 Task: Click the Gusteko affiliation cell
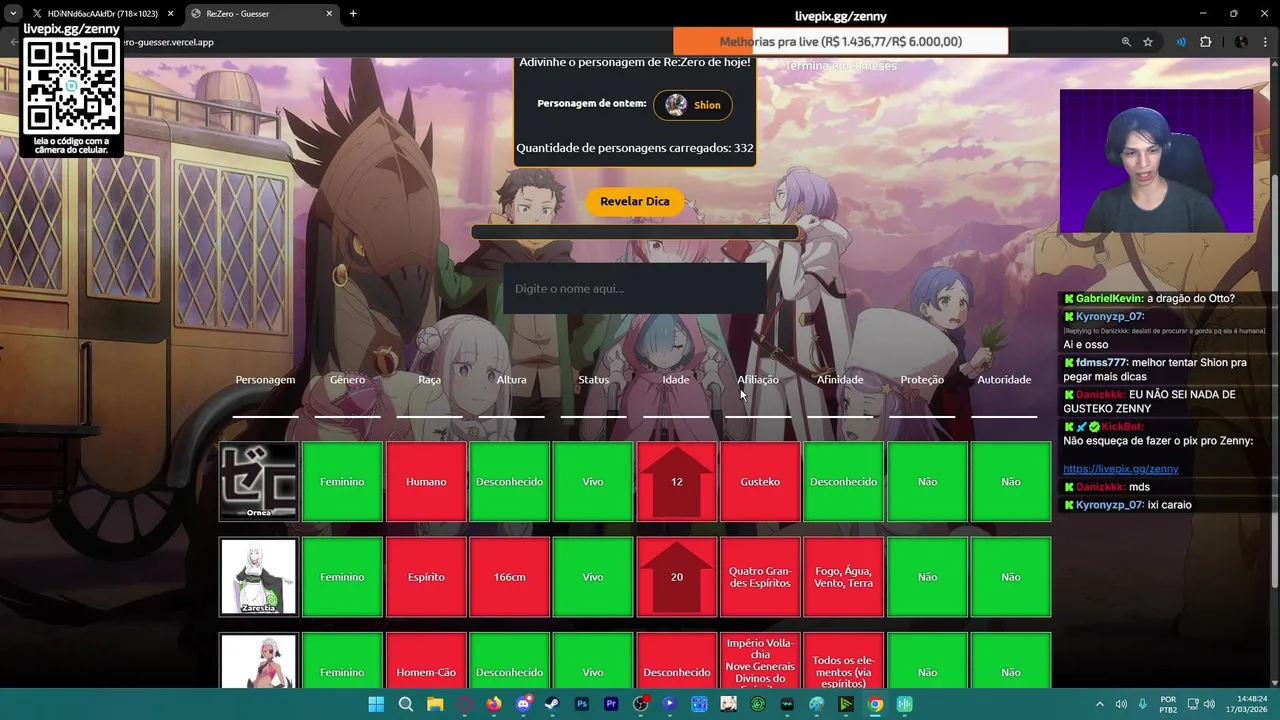click(x=760, y=482)
